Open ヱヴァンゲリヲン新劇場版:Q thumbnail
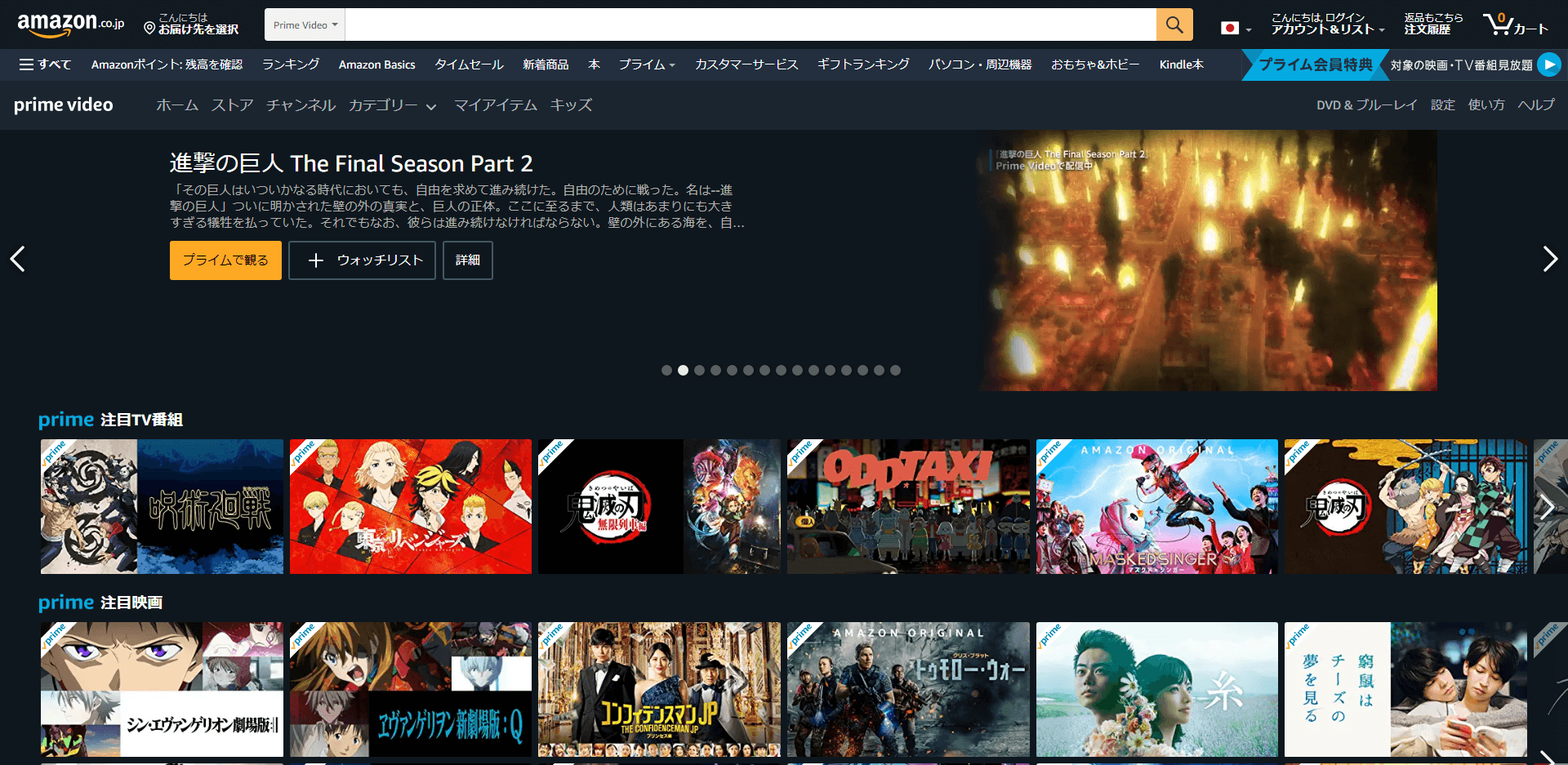 (x=411, y=690)
